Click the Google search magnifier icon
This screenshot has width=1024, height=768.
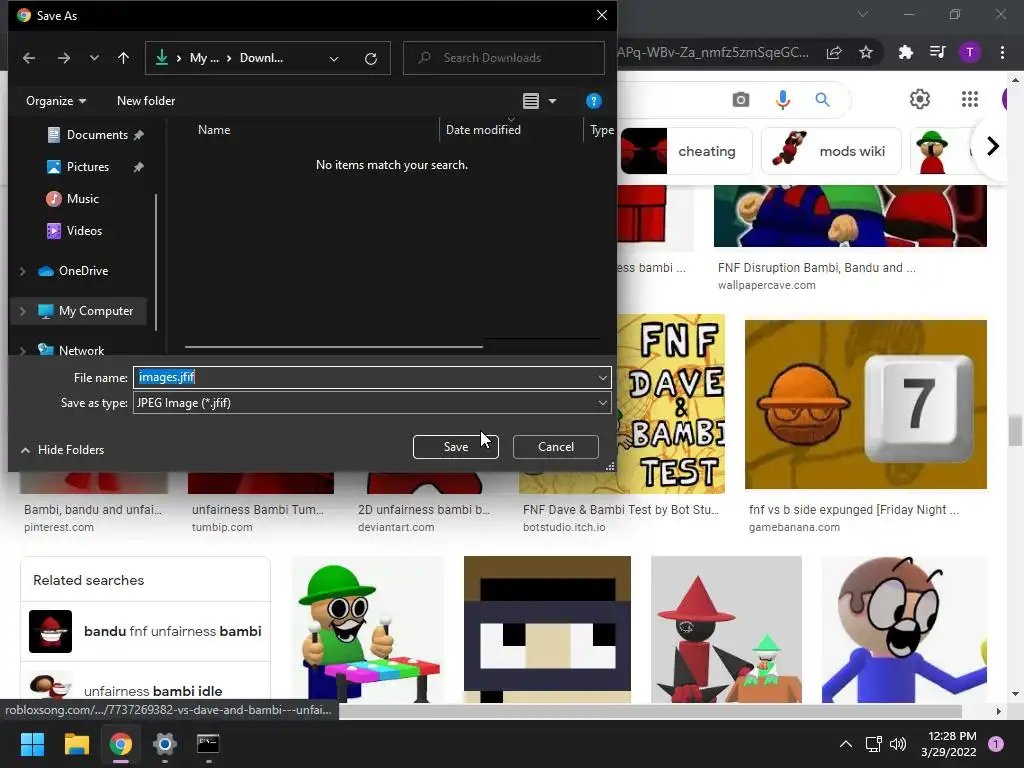point(822,99)
